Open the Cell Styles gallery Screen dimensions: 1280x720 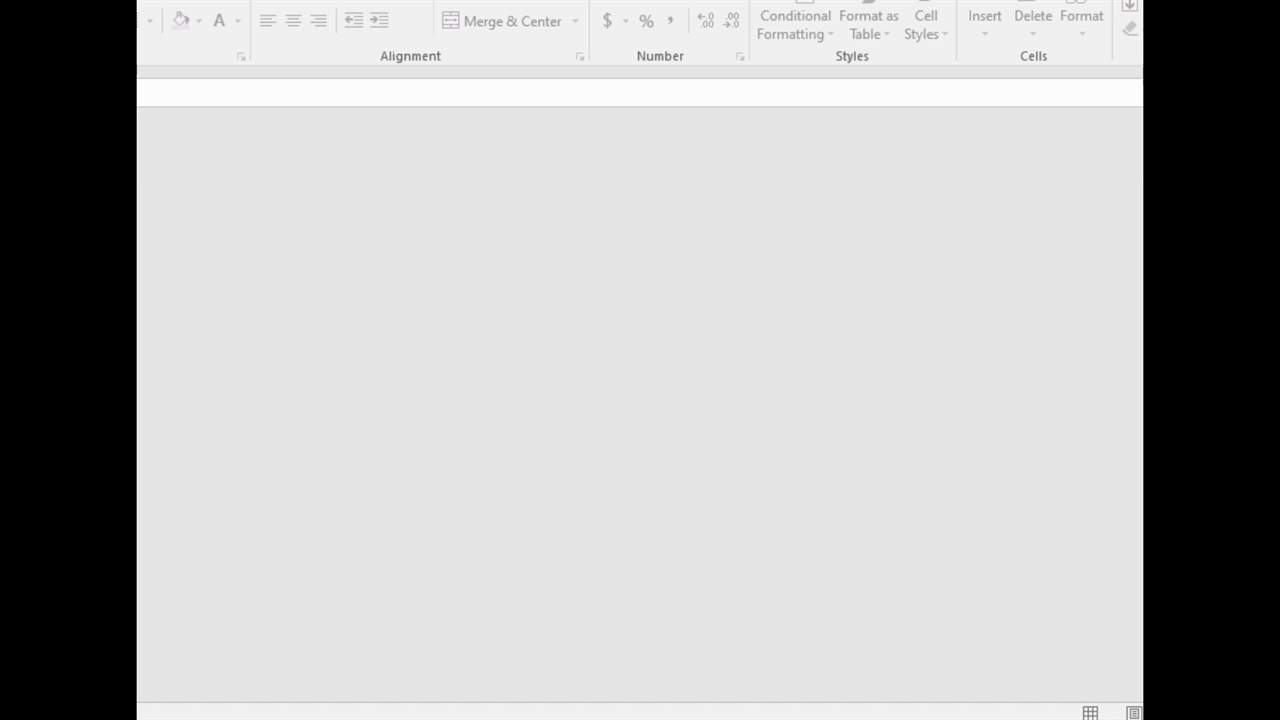(926, 24)
